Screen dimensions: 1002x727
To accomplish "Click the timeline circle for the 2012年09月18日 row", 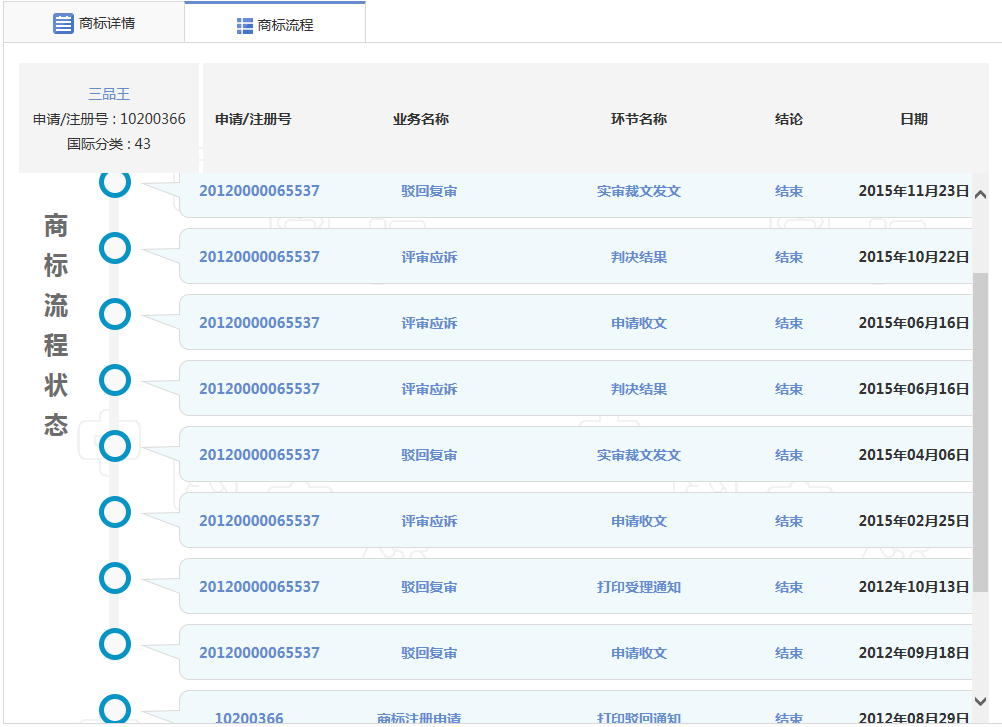I will coord(115,644).
